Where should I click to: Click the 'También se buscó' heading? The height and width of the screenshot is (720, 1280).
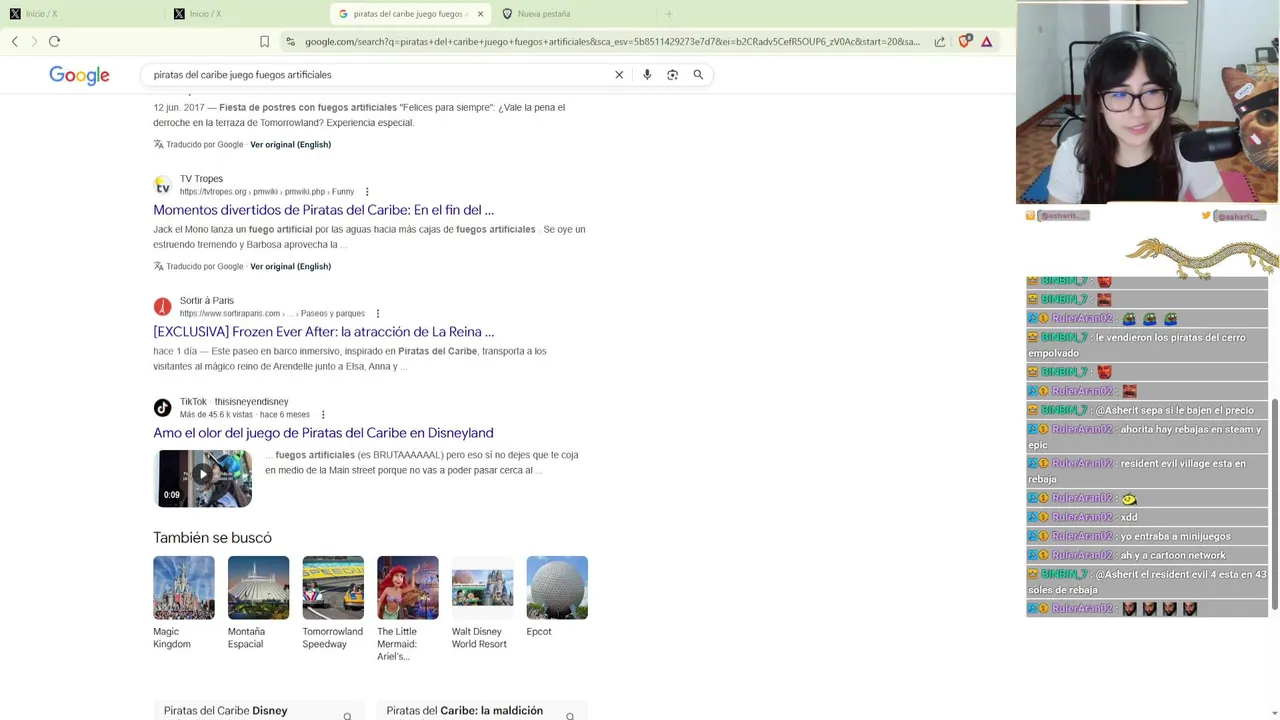212,538
